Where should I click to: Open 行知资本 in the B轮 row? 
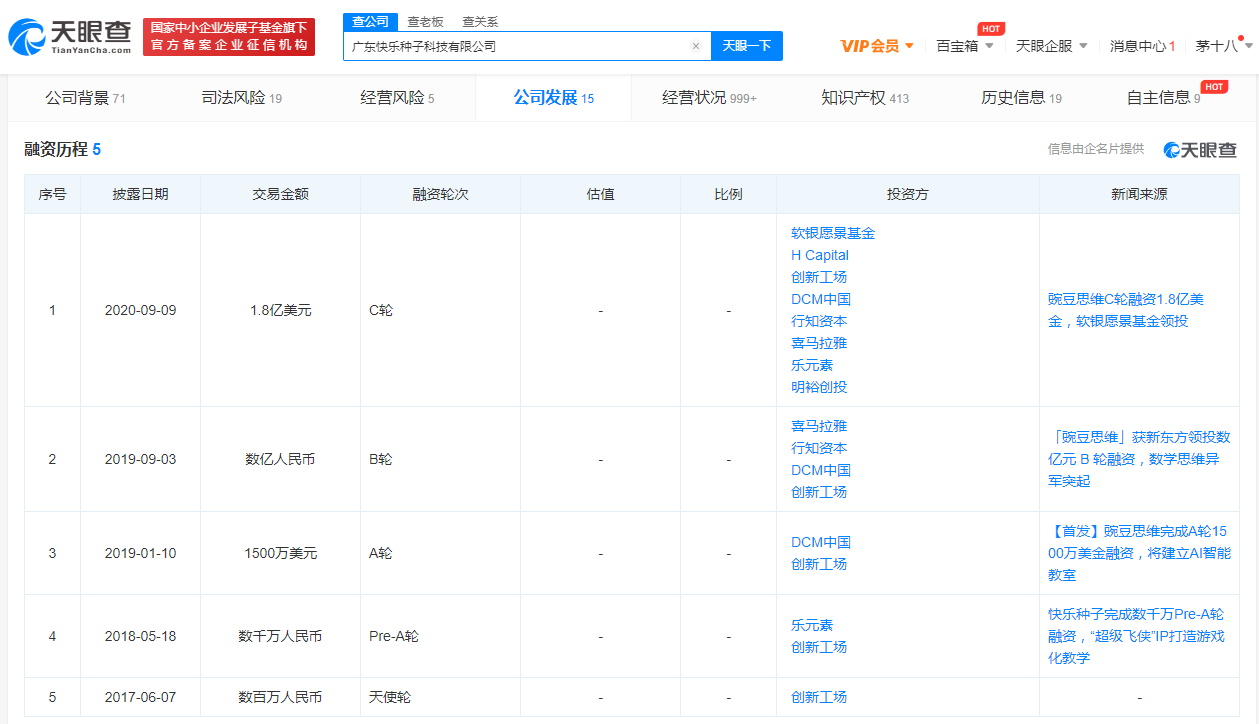pos(819,448)
